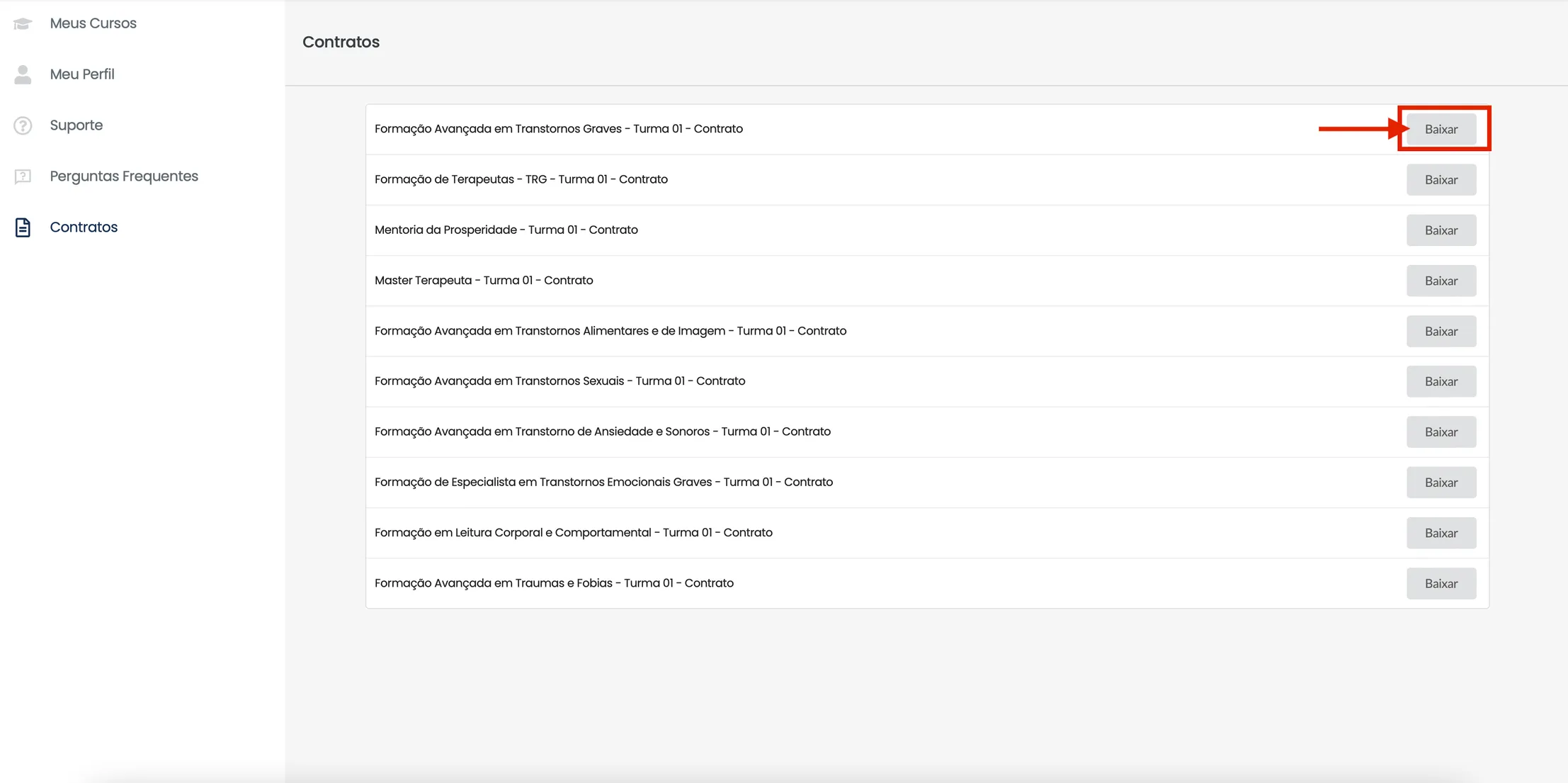Click the Leitura Corporal e Comportamental text

click(x=574, y=532)
